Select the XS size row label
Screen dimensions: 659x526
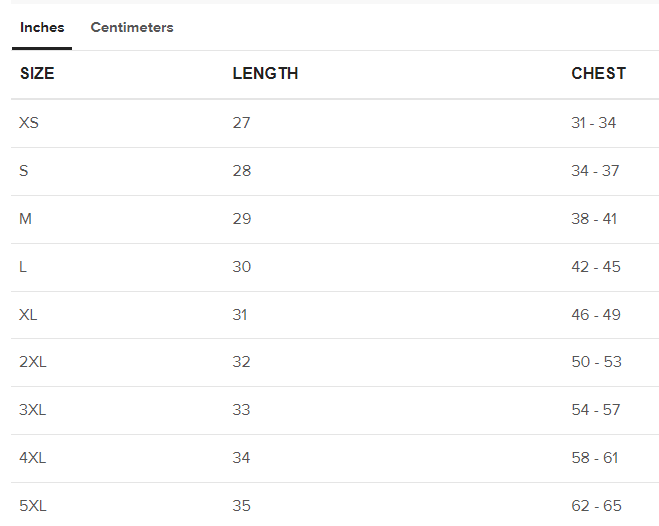click(x=29, y=123)
